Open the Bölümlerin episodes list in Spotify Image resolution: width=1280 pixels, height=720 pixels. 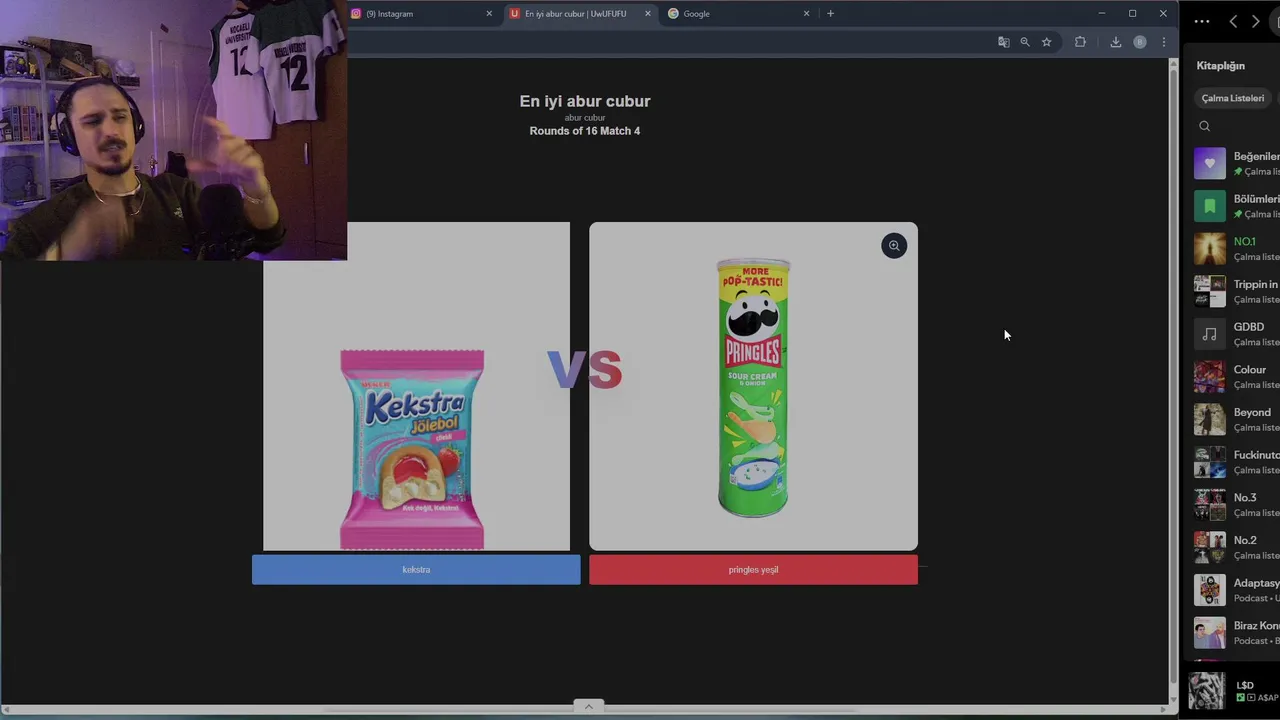coord(1237,206)
